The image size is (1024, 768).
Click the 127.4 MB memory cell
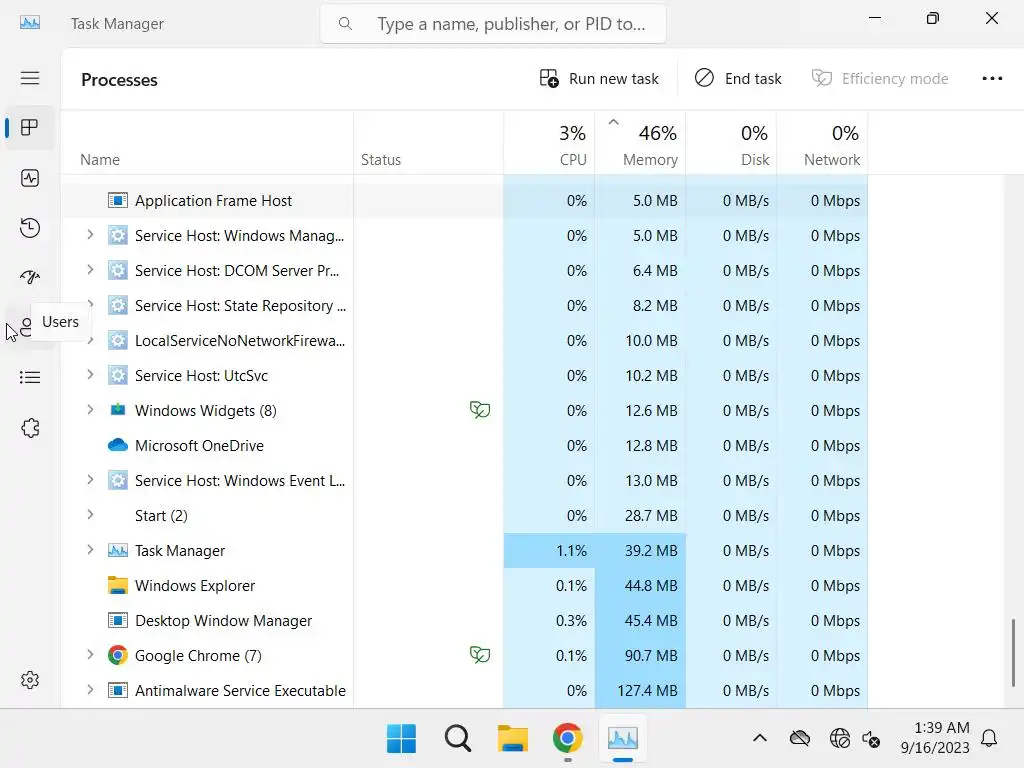pyautogui.click(x=641, y=690)
